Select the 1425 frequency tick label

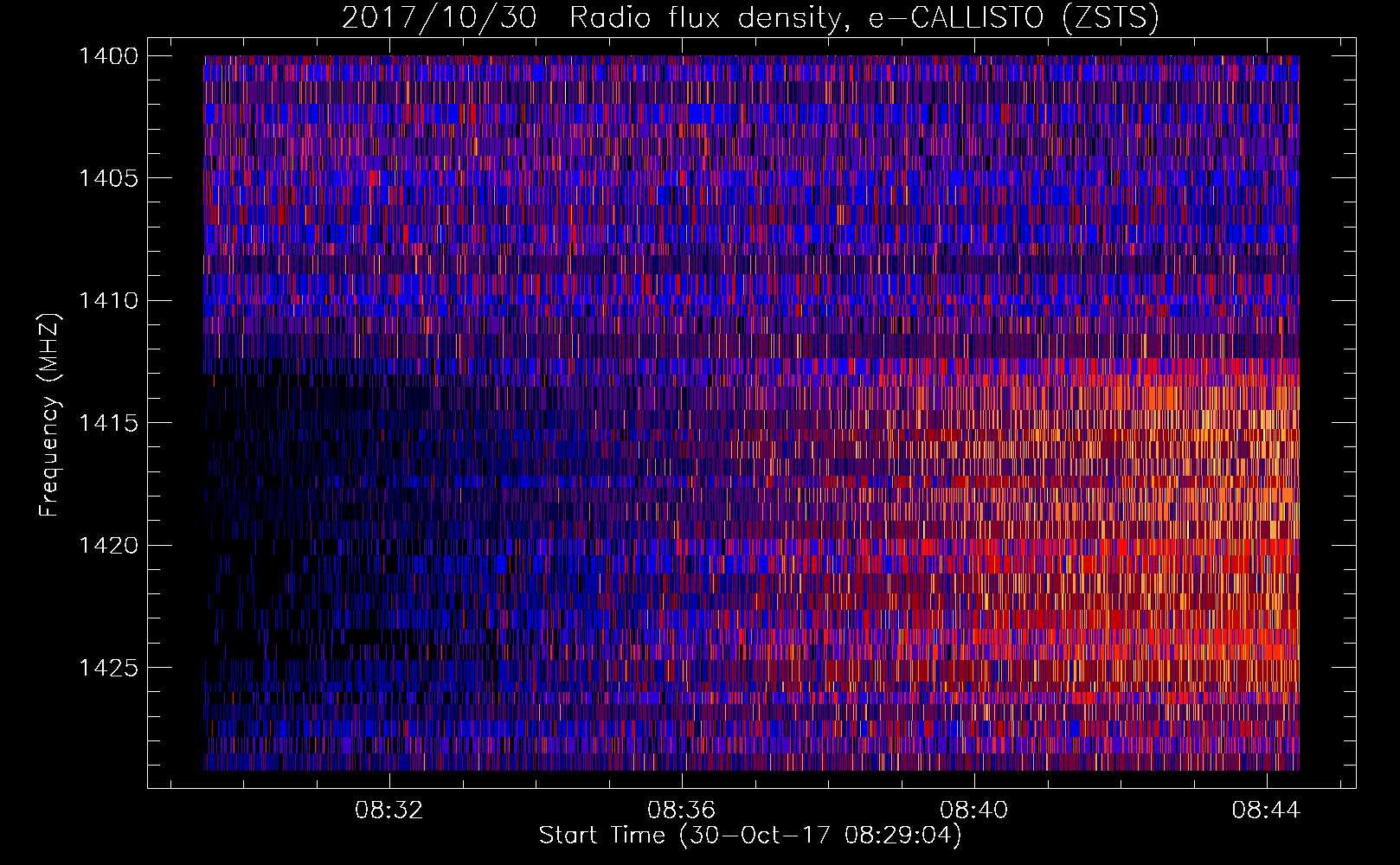(108, 668)
